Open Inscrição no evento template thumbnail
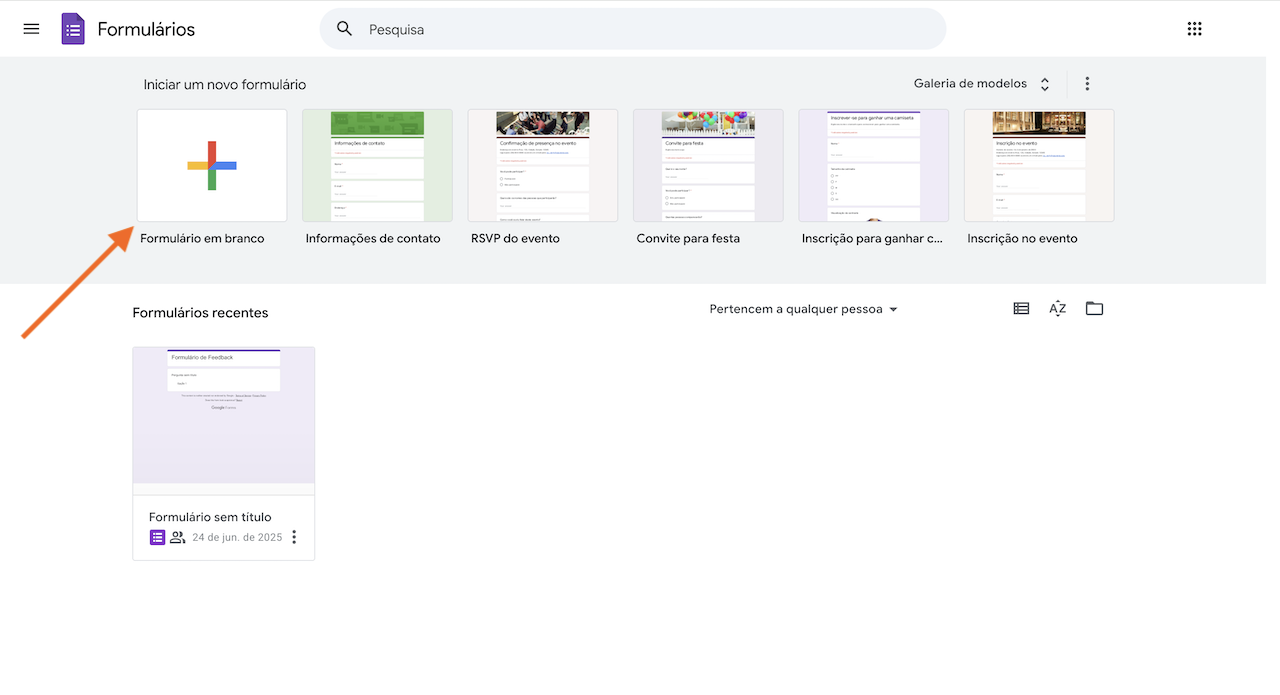The image size is (1280, 695). tap(1039, 165)
